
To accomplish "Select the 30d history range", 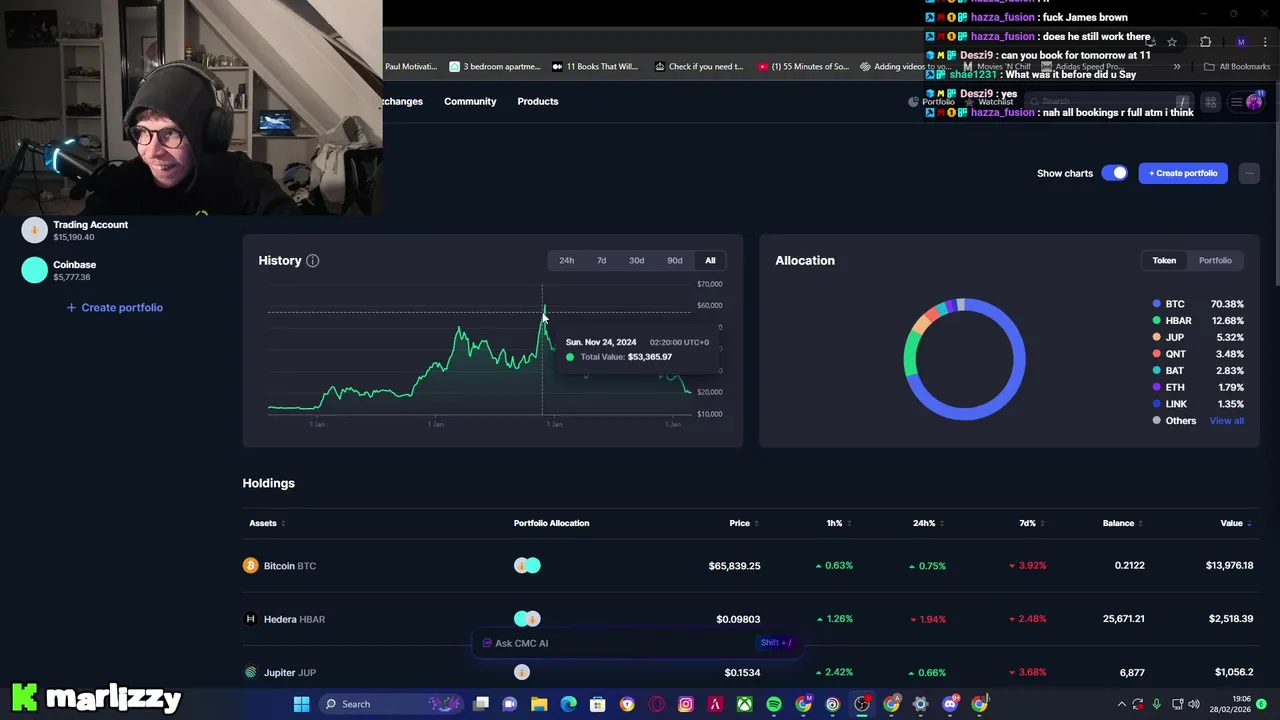I will (x=636, y=260).
